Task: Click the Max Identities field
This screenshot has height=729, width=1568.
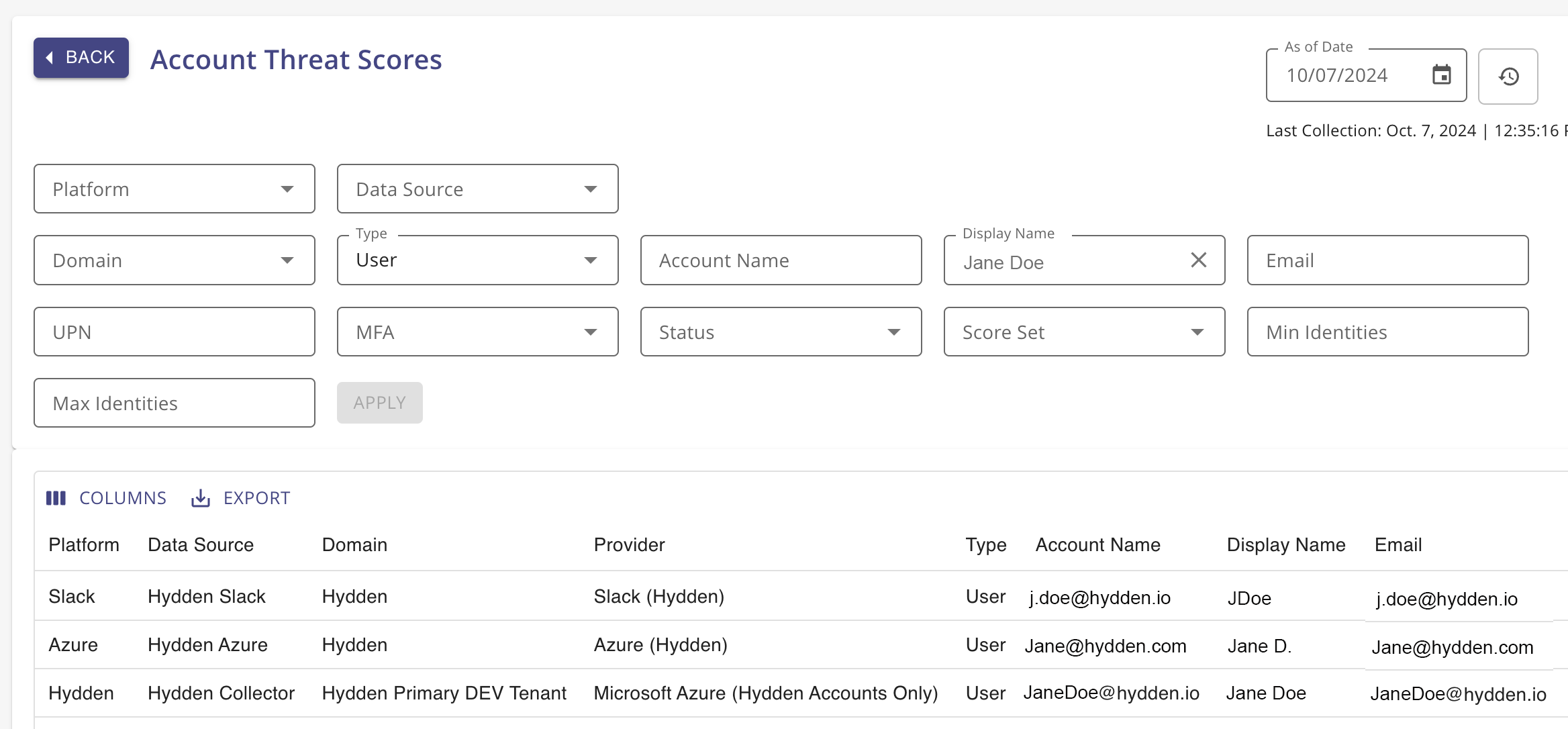Action: click(175, 403)
